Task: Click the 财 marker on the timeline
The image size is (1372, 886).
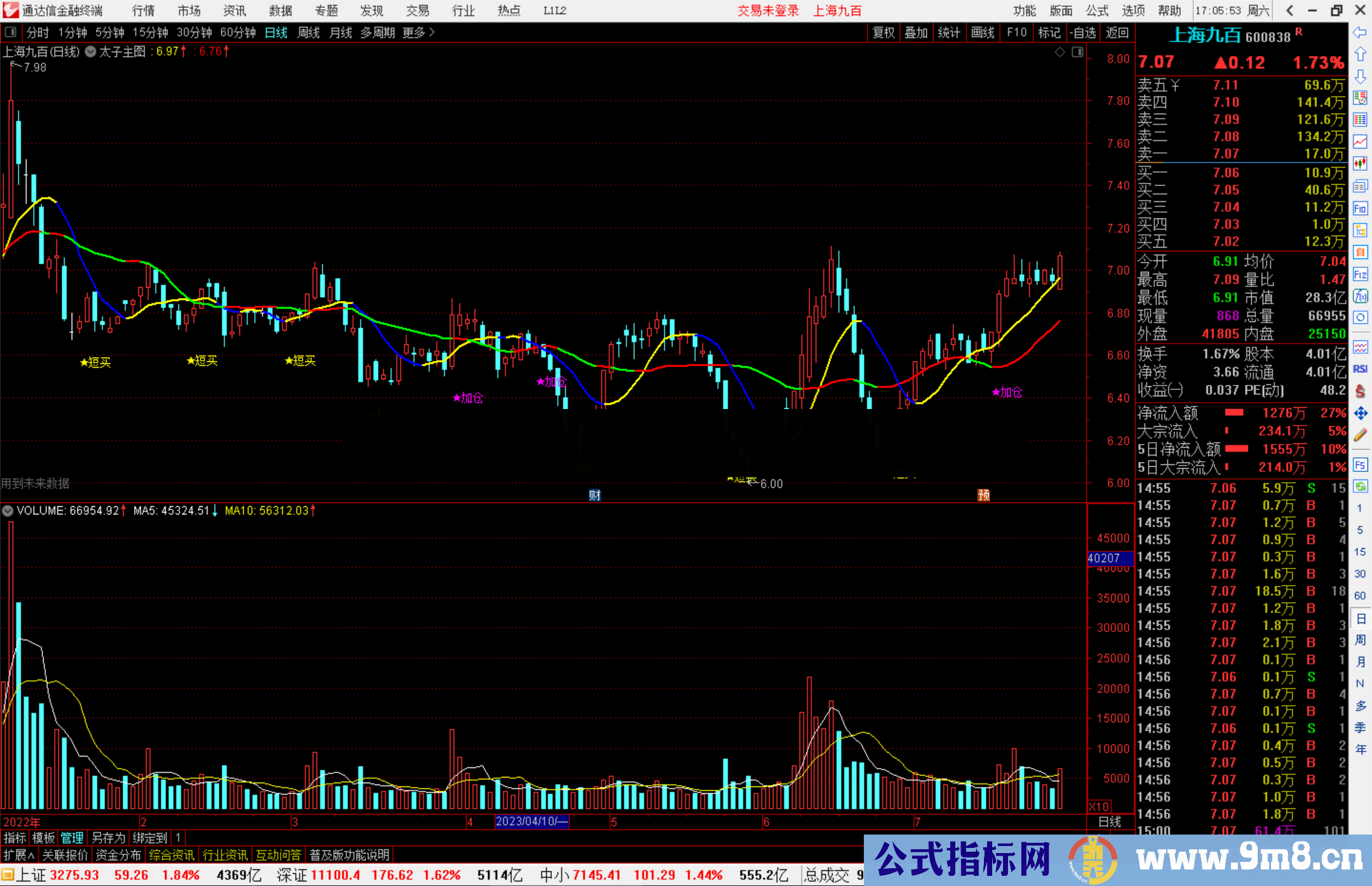Action: point(595,495)
